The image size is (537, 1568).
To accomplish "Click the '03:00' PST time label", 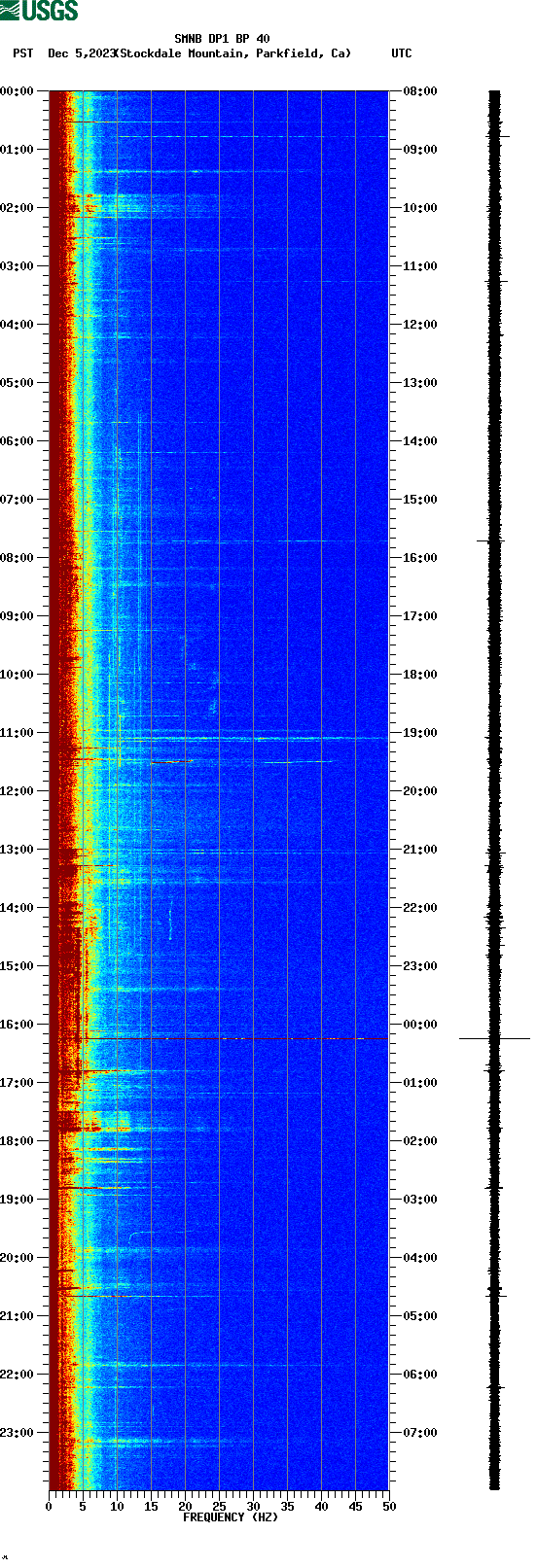I will (x=18, y=266).
